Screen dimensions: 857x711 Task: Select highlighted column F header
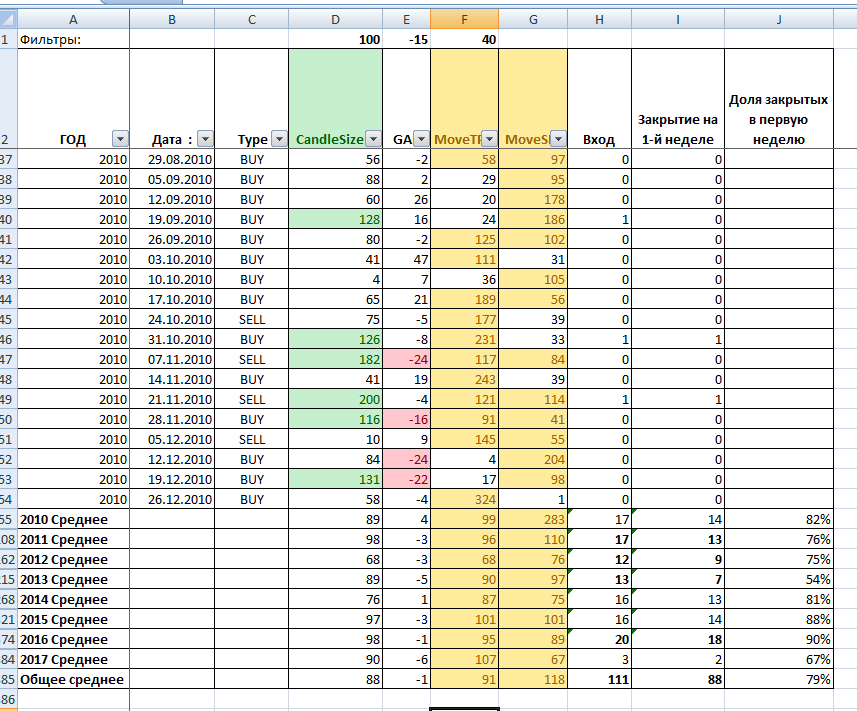pyautogui.click(x=465, y=20)
